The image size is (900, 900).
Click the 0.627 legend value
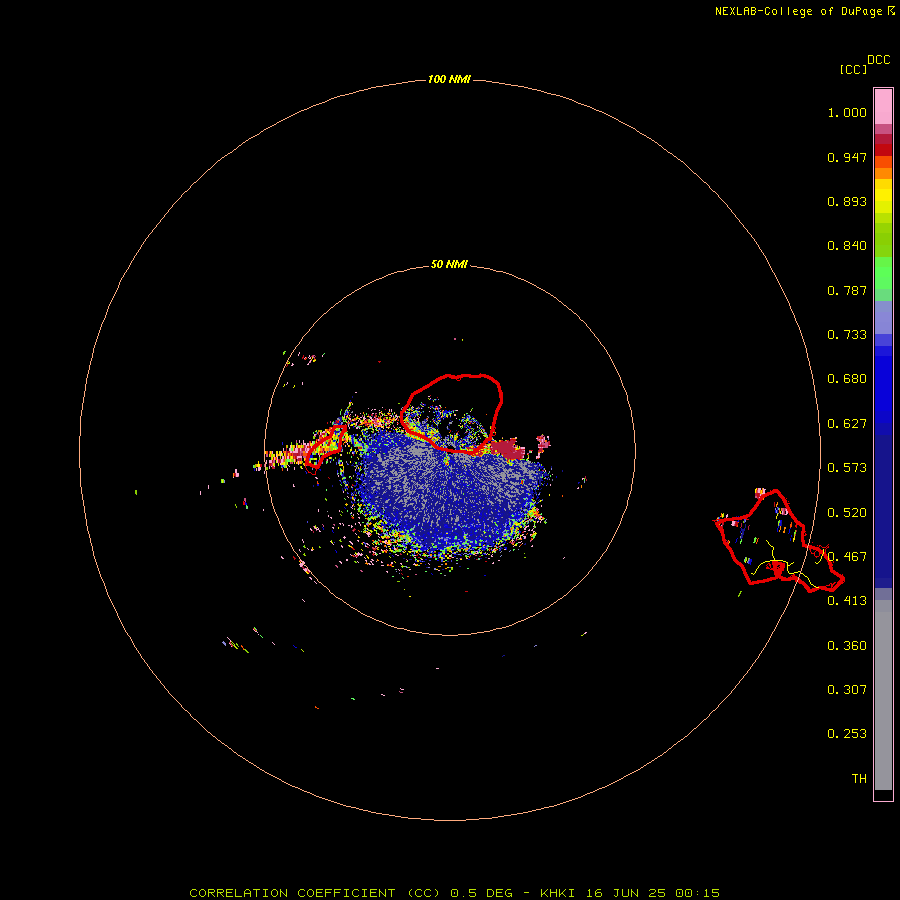pyautogui.click(x=847, y=424)
